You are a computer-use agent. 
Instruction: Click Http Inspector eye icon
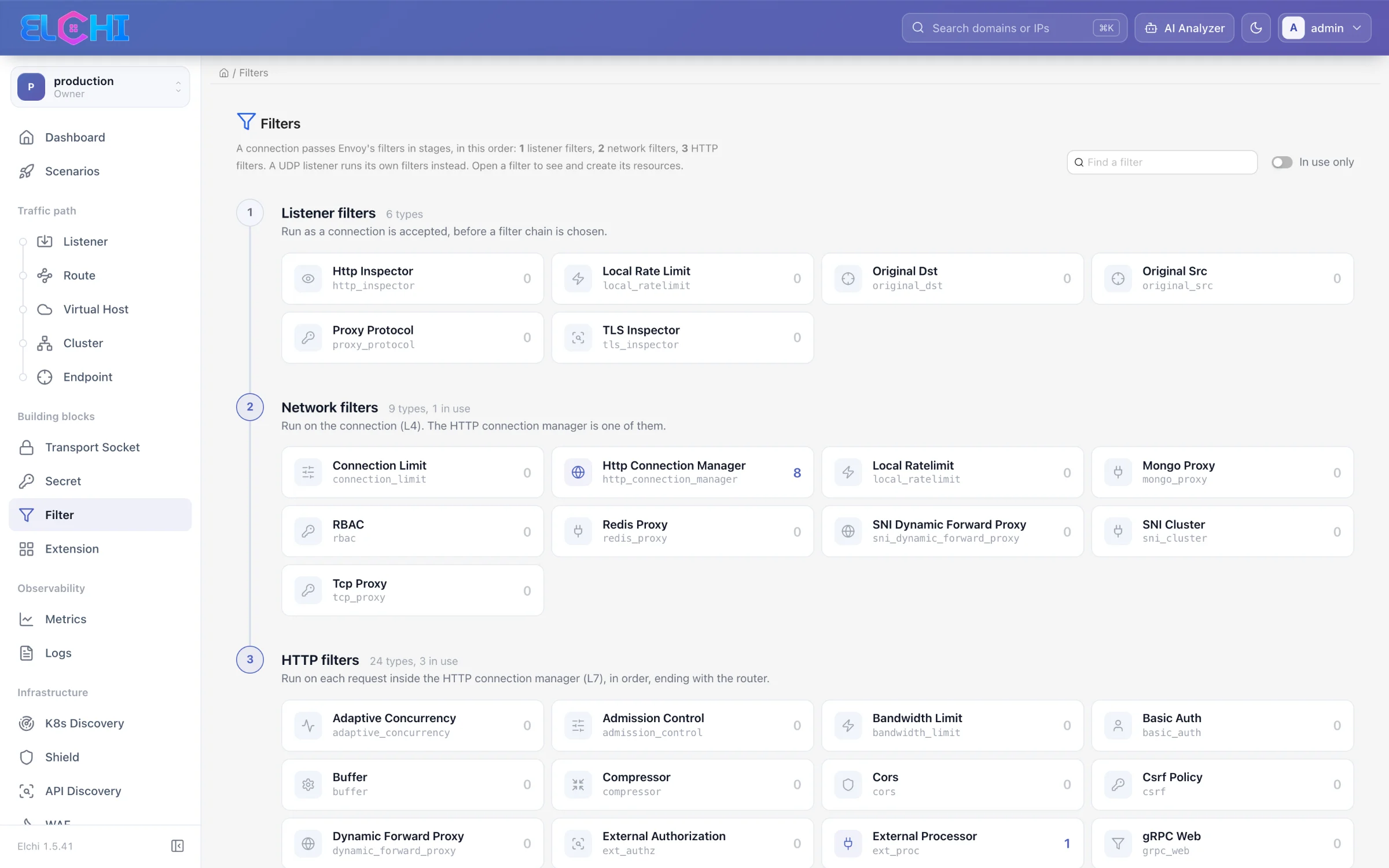pyautogui.click(x=308, y=278)
